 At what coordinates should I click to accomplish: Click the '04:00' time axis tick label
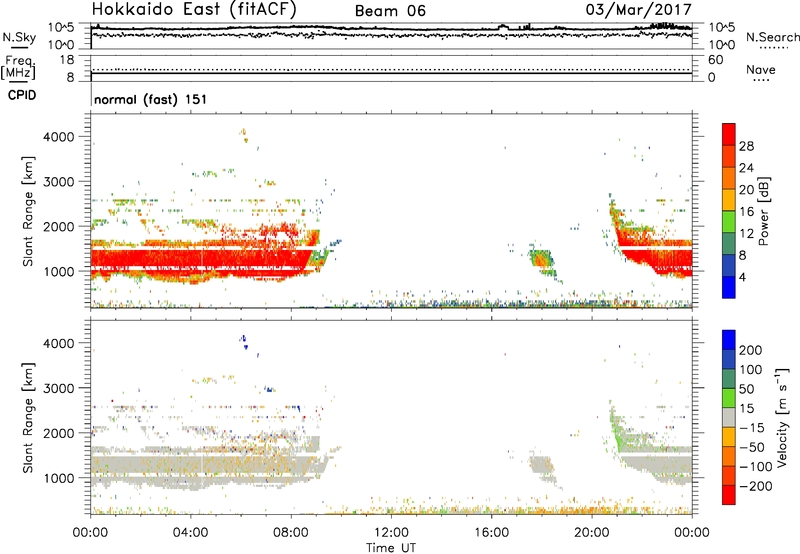point(190,533)
